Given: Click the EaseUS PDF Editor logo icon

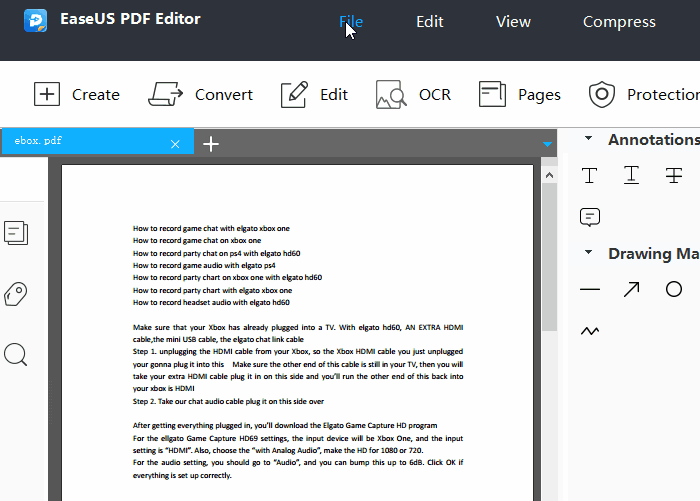Looking at the screenshot, I should point(35,21).
